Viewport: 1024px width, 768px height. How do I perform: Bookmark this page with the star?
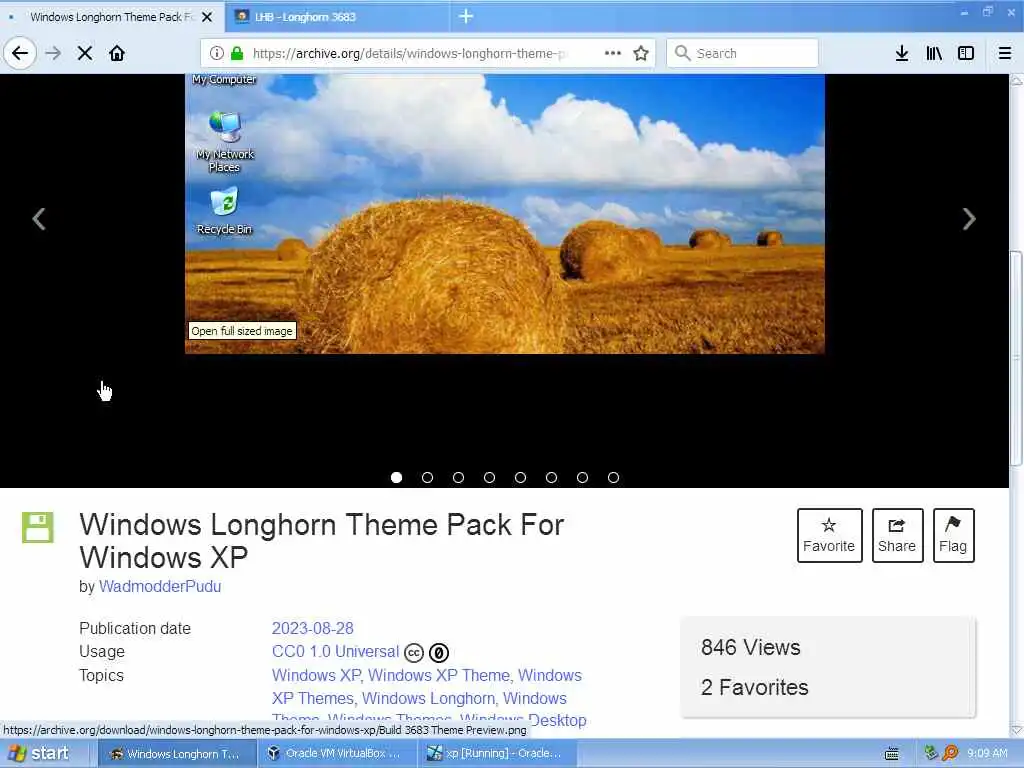point(641,53)
